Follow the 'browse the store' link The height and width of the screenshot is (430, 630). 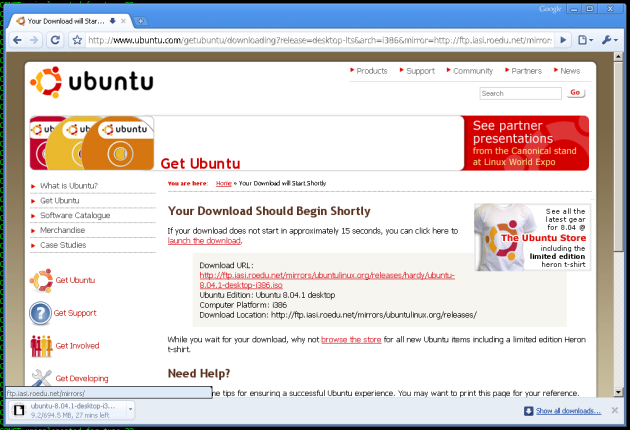click(351, 340)
